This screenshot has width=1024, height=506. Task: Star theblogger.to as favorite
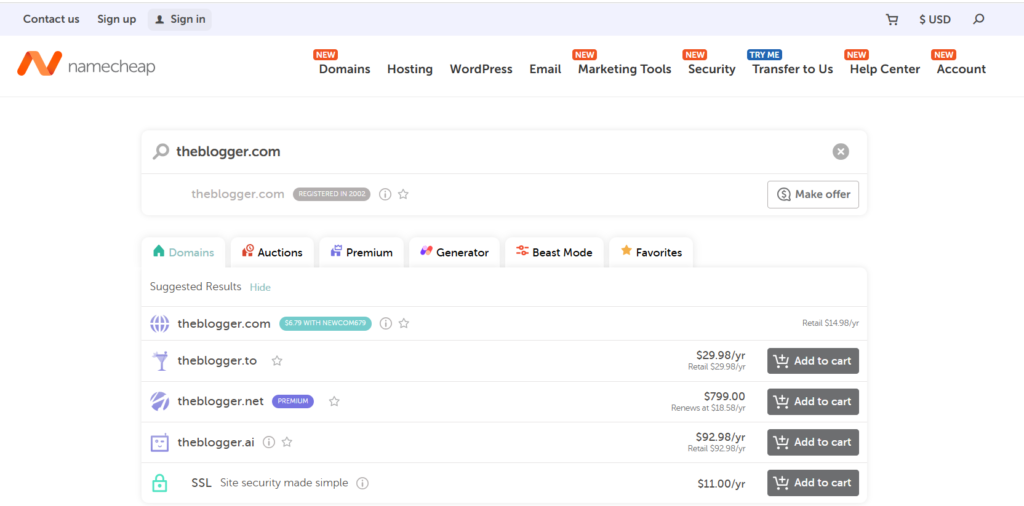277,360
